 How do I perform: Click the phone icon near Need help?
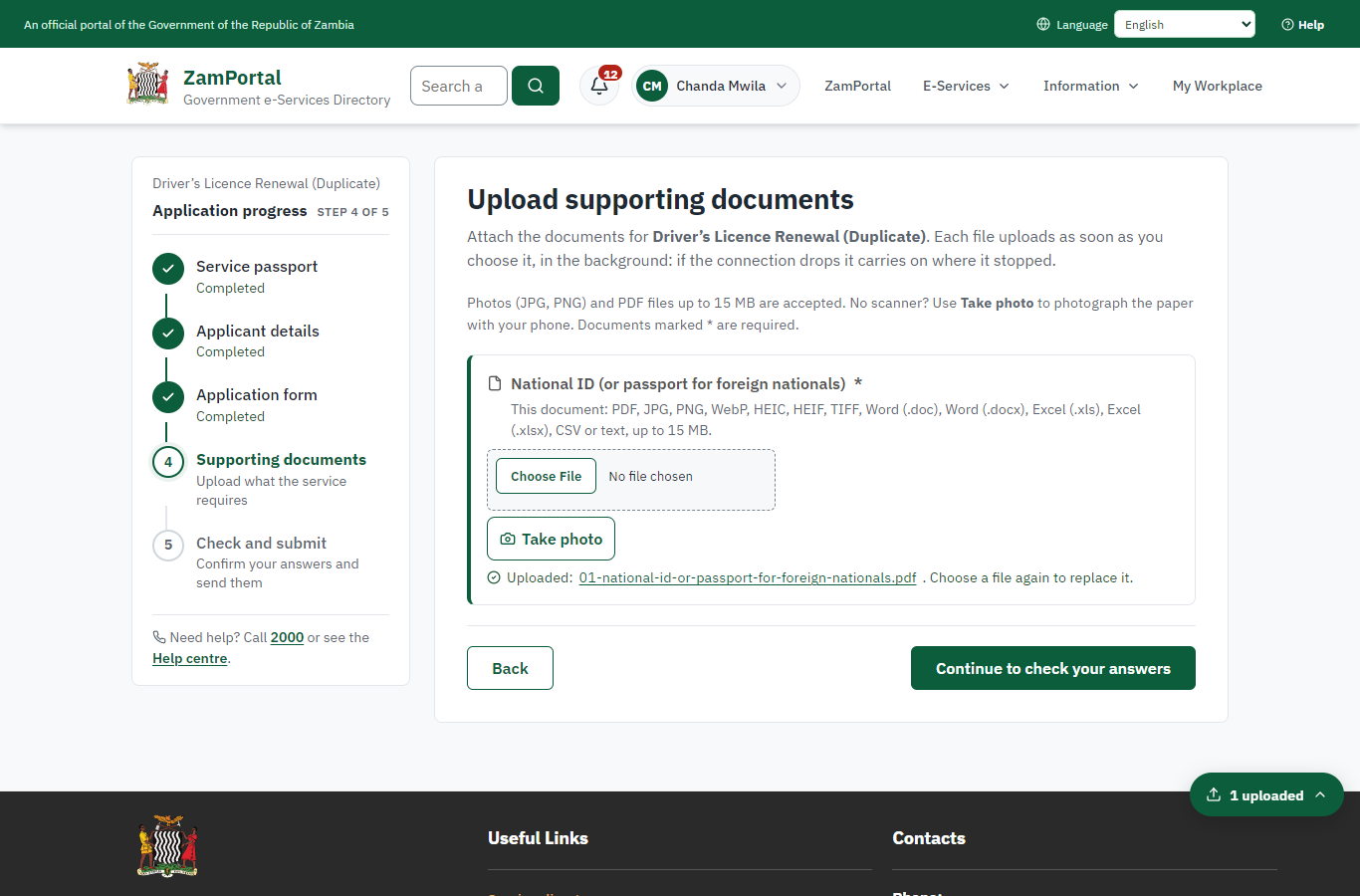point(159,637)
